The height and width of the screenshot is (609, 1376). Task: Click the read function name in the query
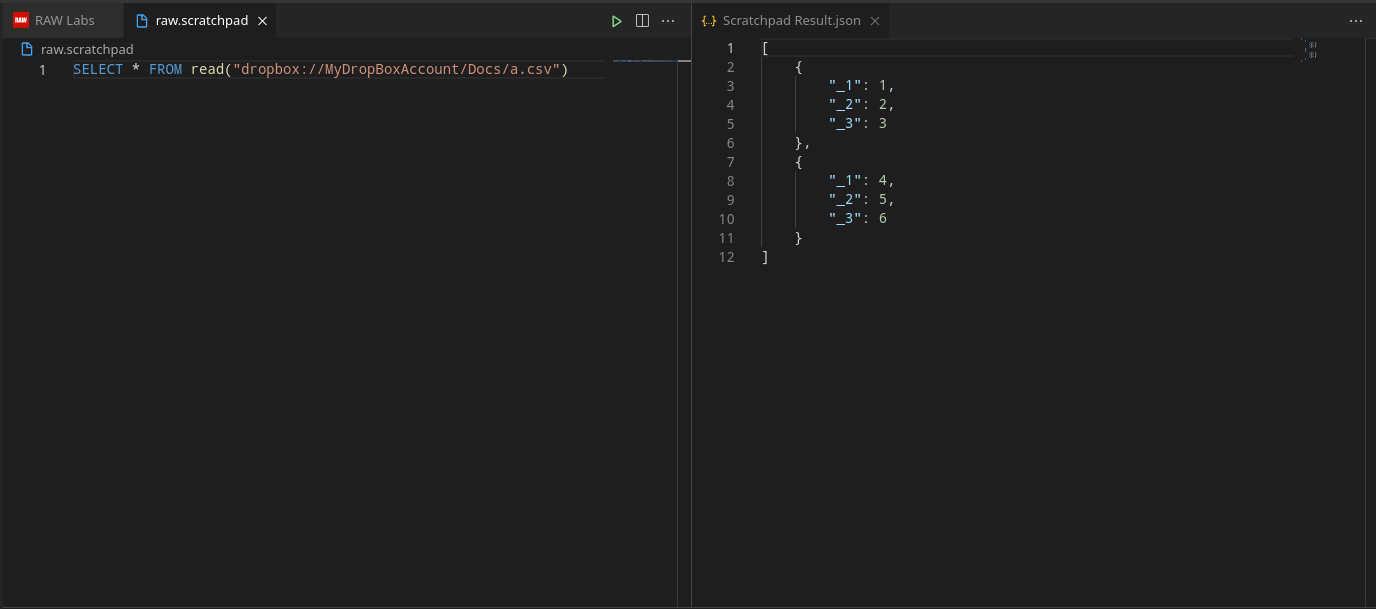pyautogui.click(x=207, y=70)
